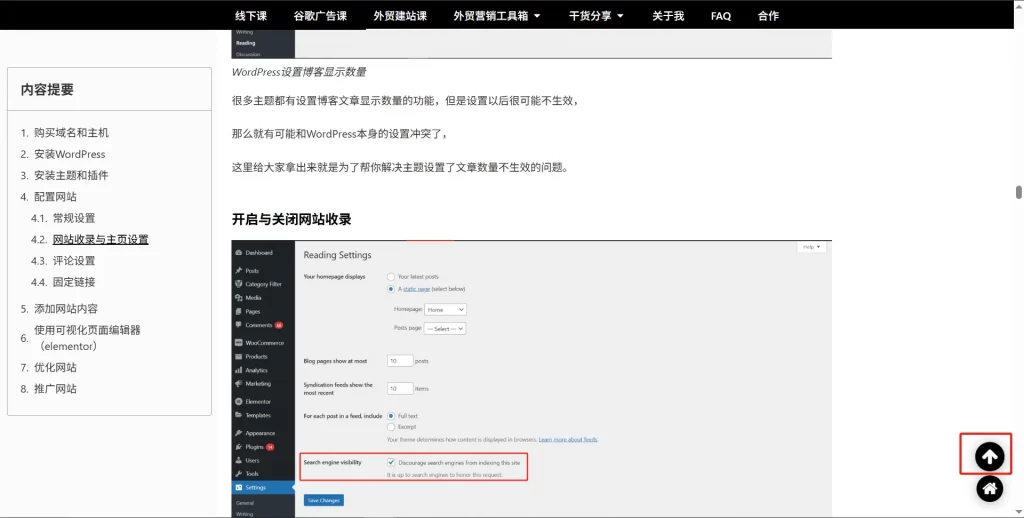Screen dimensions: 1024x518
Task: Open the Homepage dropdown showing Home
Action: [445, 310]
